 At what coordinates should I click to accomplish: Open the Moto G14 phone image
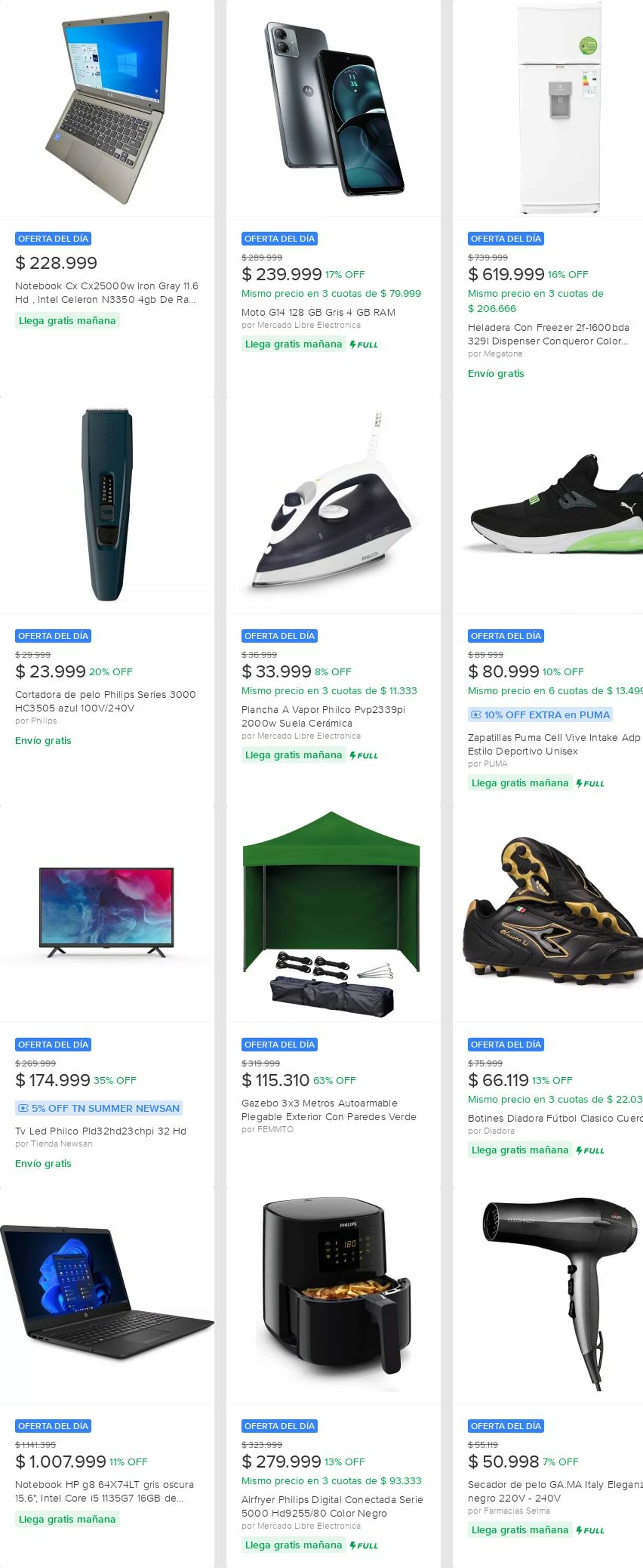pos(333,108)
